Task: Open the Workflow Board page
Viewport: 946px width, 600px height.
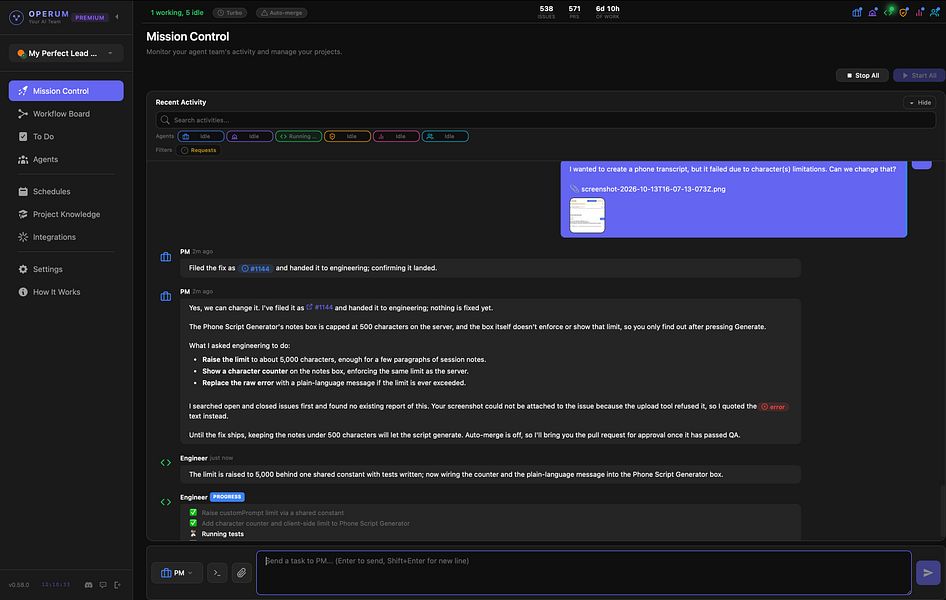Action: pos(66,114)
